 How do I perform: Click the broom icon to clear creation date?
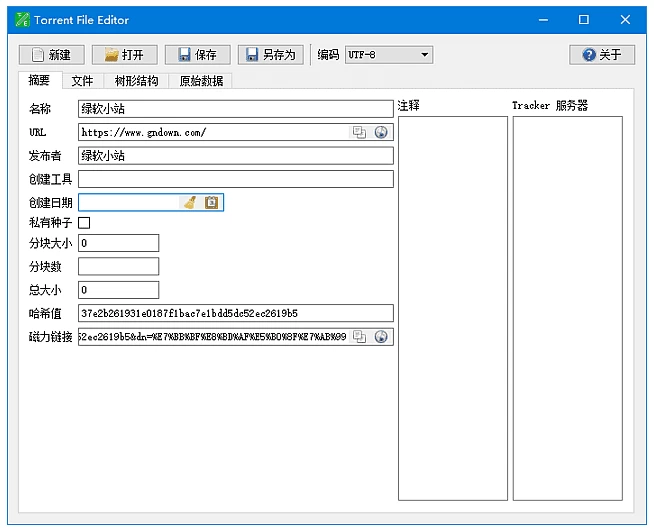click(190, 202)
